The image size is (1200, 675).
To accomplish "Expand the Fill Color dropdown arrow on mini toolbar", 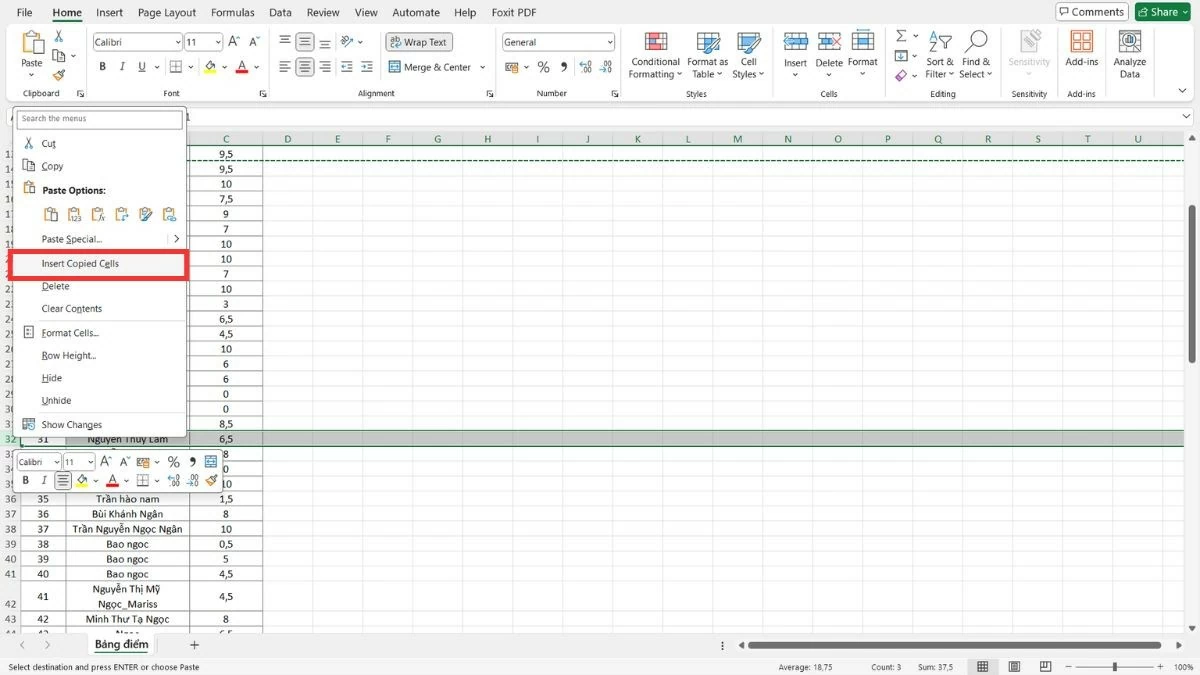I will tap(95, 480).
